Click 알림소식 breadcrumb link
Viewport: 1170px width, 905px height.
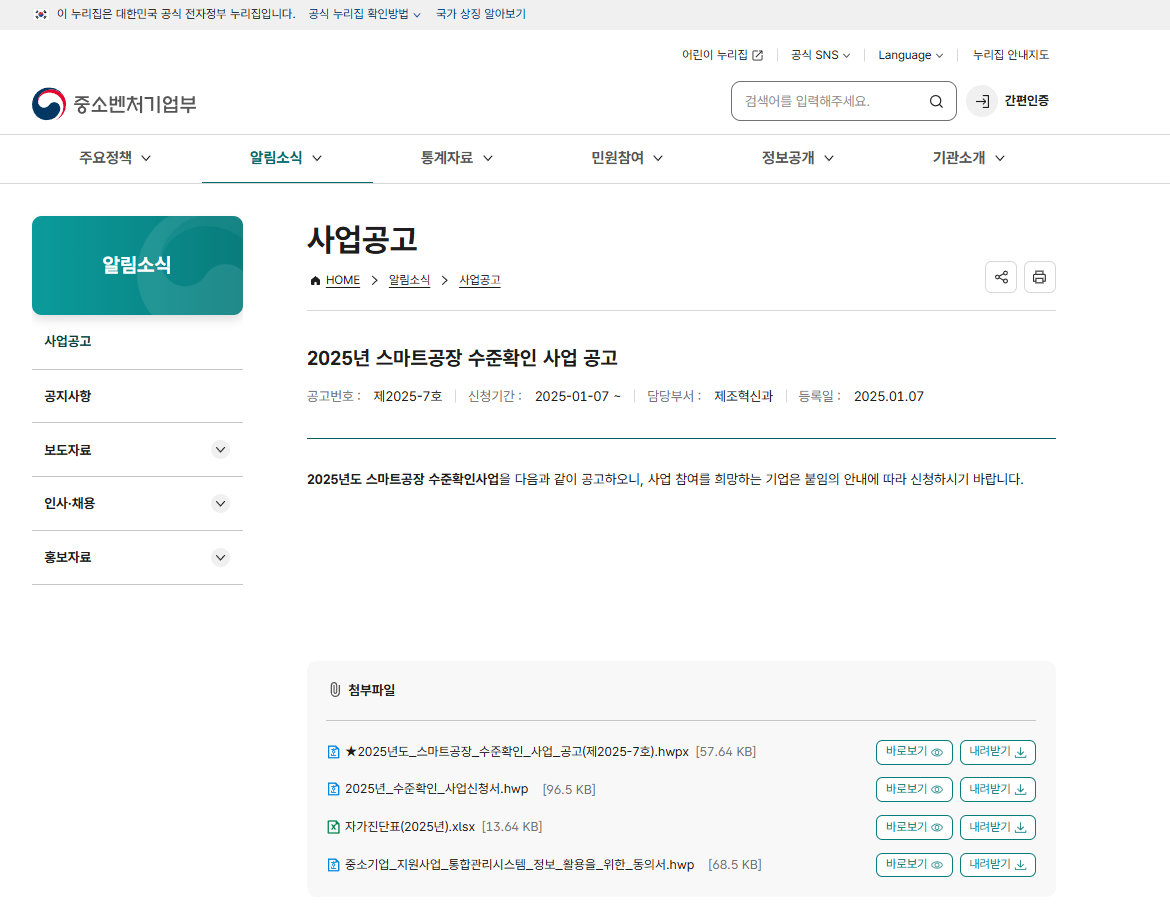click(x=409, y=281)
